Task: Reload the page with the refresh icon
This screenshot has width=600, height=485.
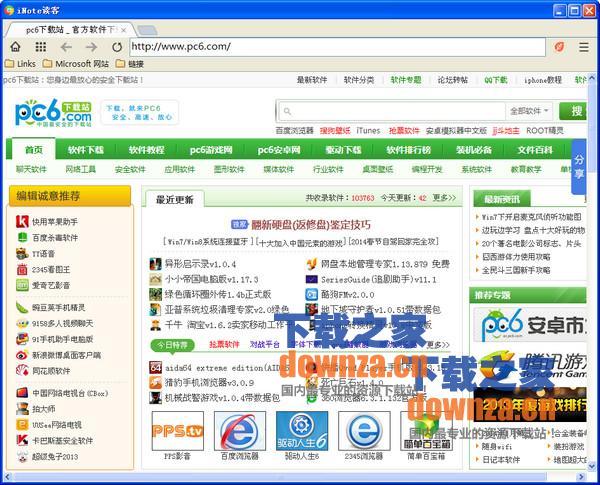Action: coord(117,46)
